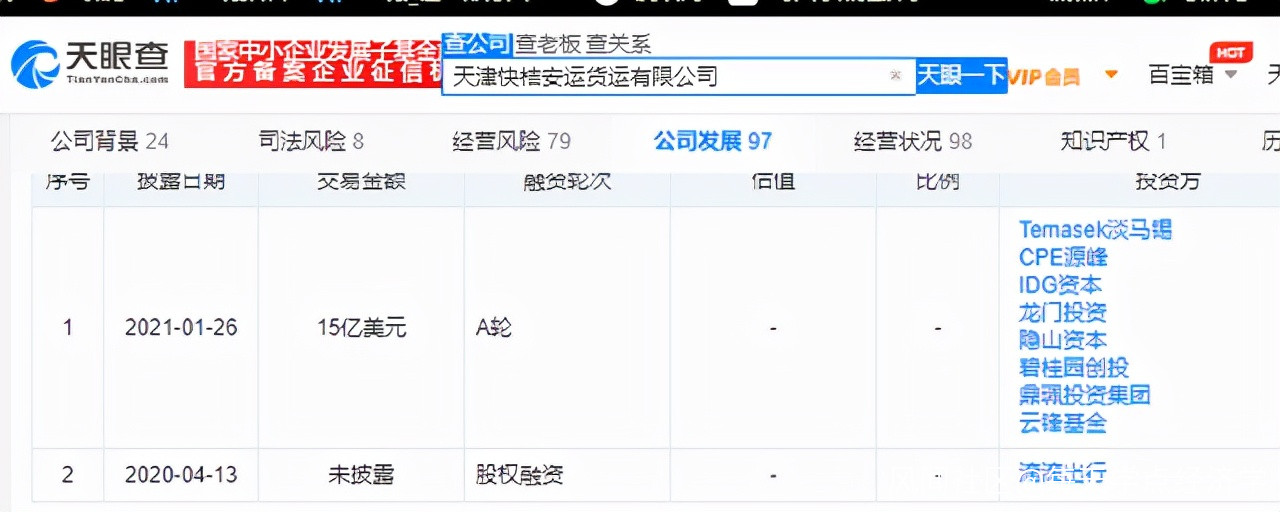Clear the search box with the X icon
1280x512 pixels.
896,75
